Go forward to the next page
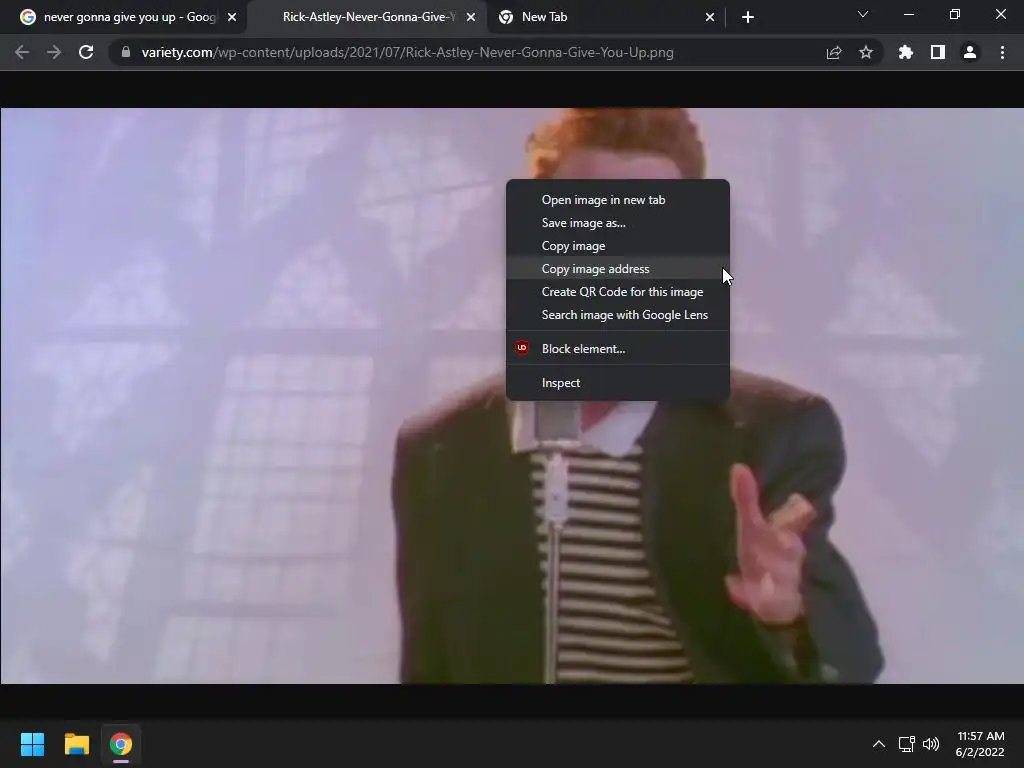This screenshot has width=1024, height=768. 54,52
